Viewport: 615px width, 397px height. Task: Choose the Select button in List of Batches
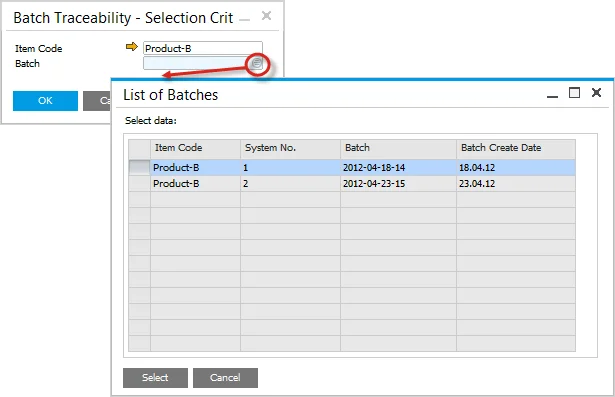(x=155, y=378)
